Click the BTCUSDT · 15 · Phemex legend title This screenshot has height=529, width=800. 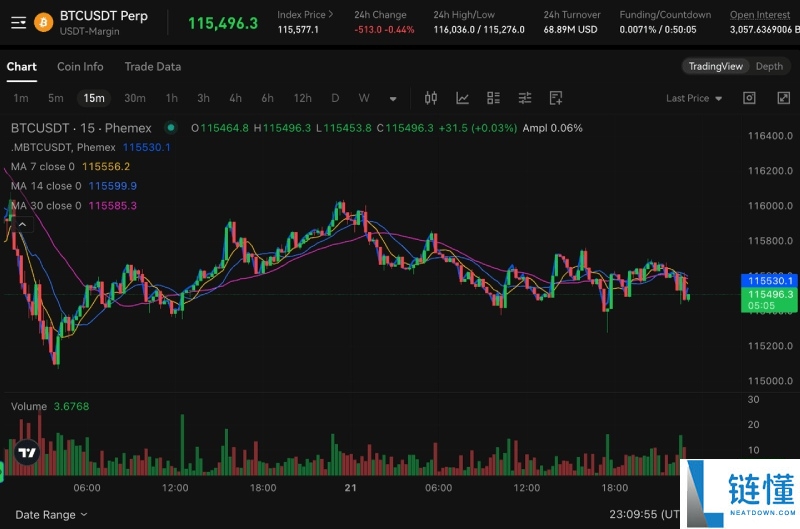pos(81,128)
